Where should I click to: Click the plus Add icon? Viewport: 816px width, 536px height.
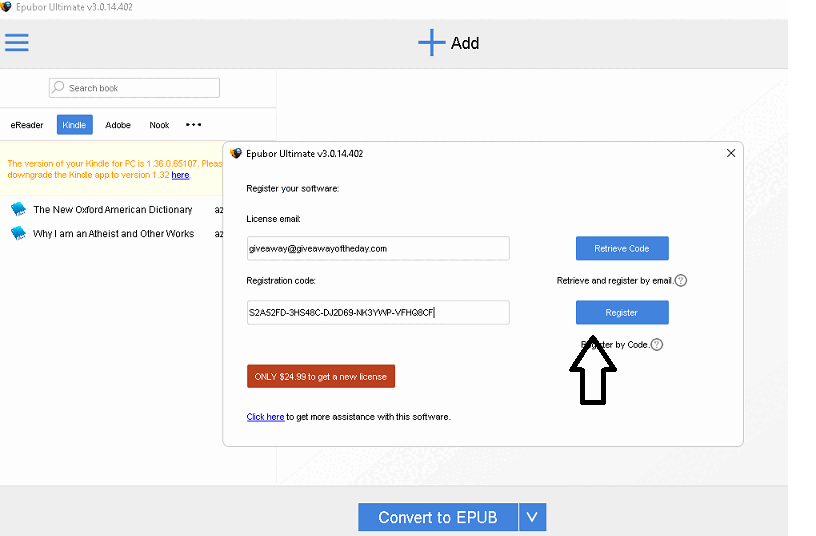pos(431,43)
